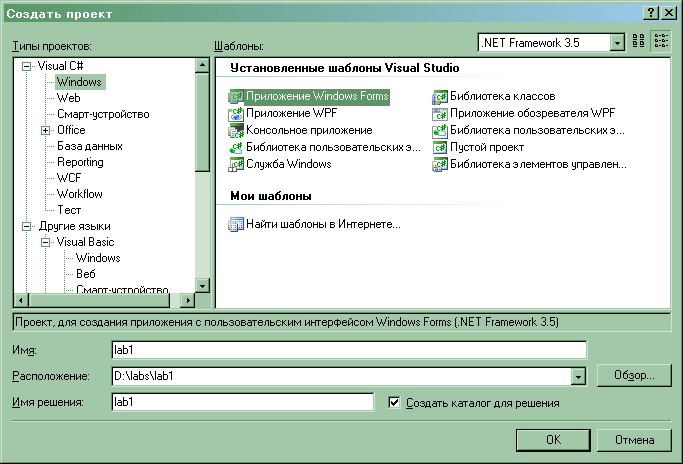This screenshot has width=683, height=464.
Task: Select Смарт-устройство under Visual C#
Action: [x=103, y=114]
